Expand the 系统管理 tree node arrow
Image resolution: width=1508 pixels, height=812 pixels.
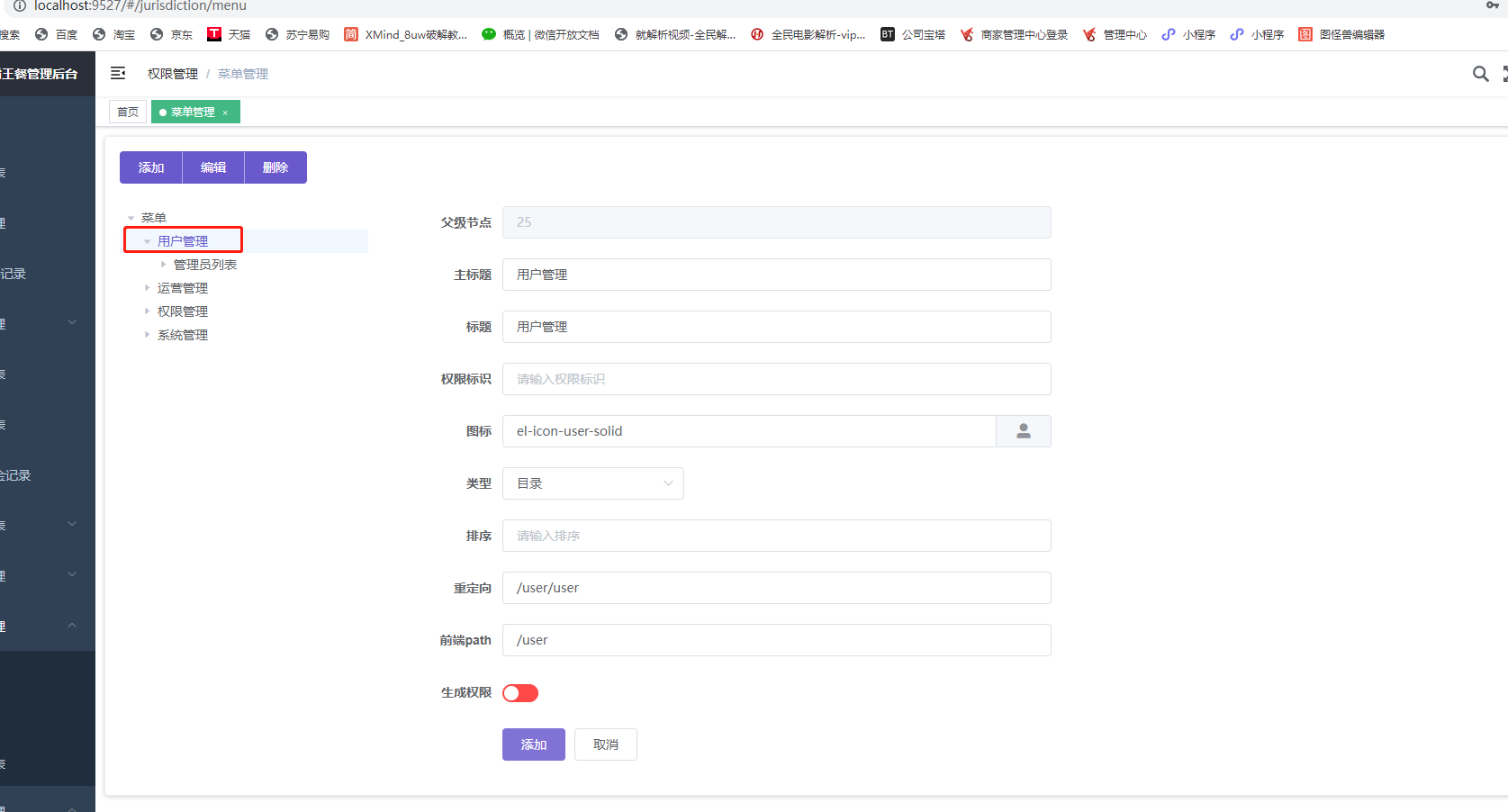point(147,335)
